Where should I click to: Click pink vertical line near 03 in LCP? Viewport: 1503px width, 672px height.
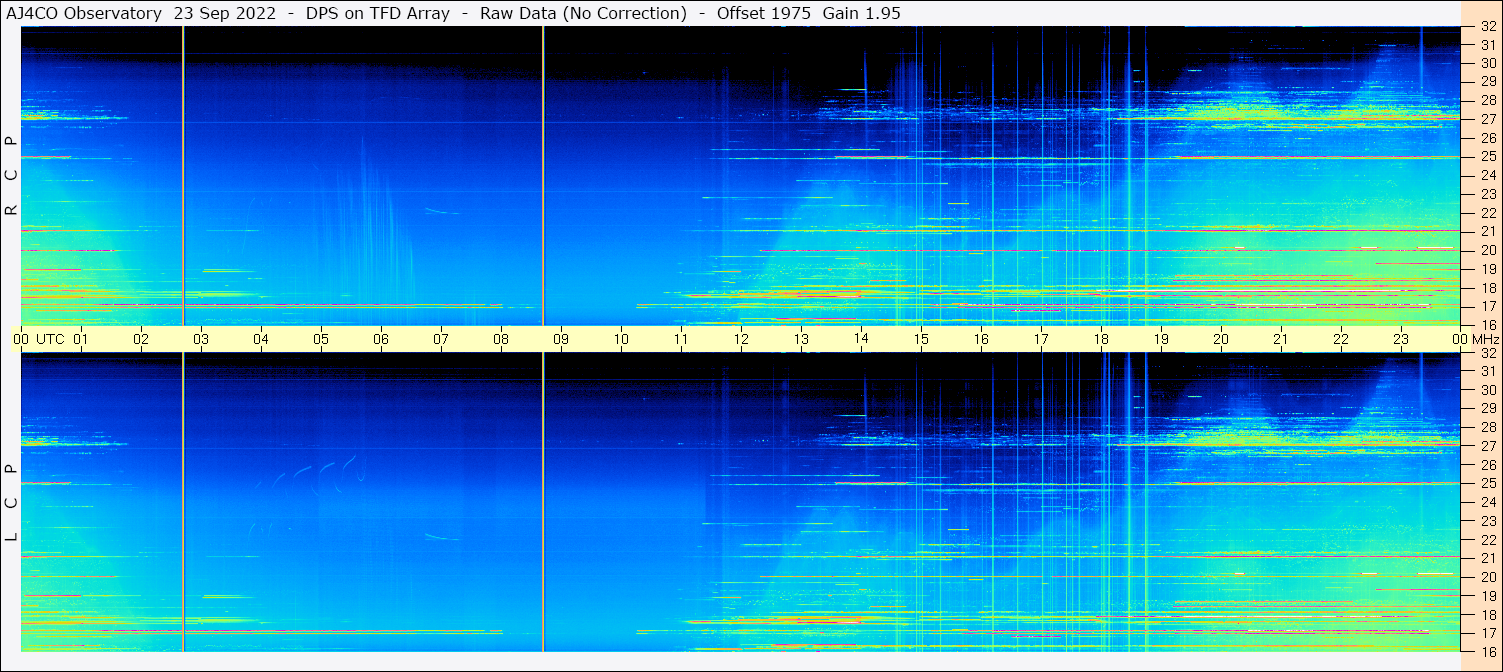pos(183,502)
